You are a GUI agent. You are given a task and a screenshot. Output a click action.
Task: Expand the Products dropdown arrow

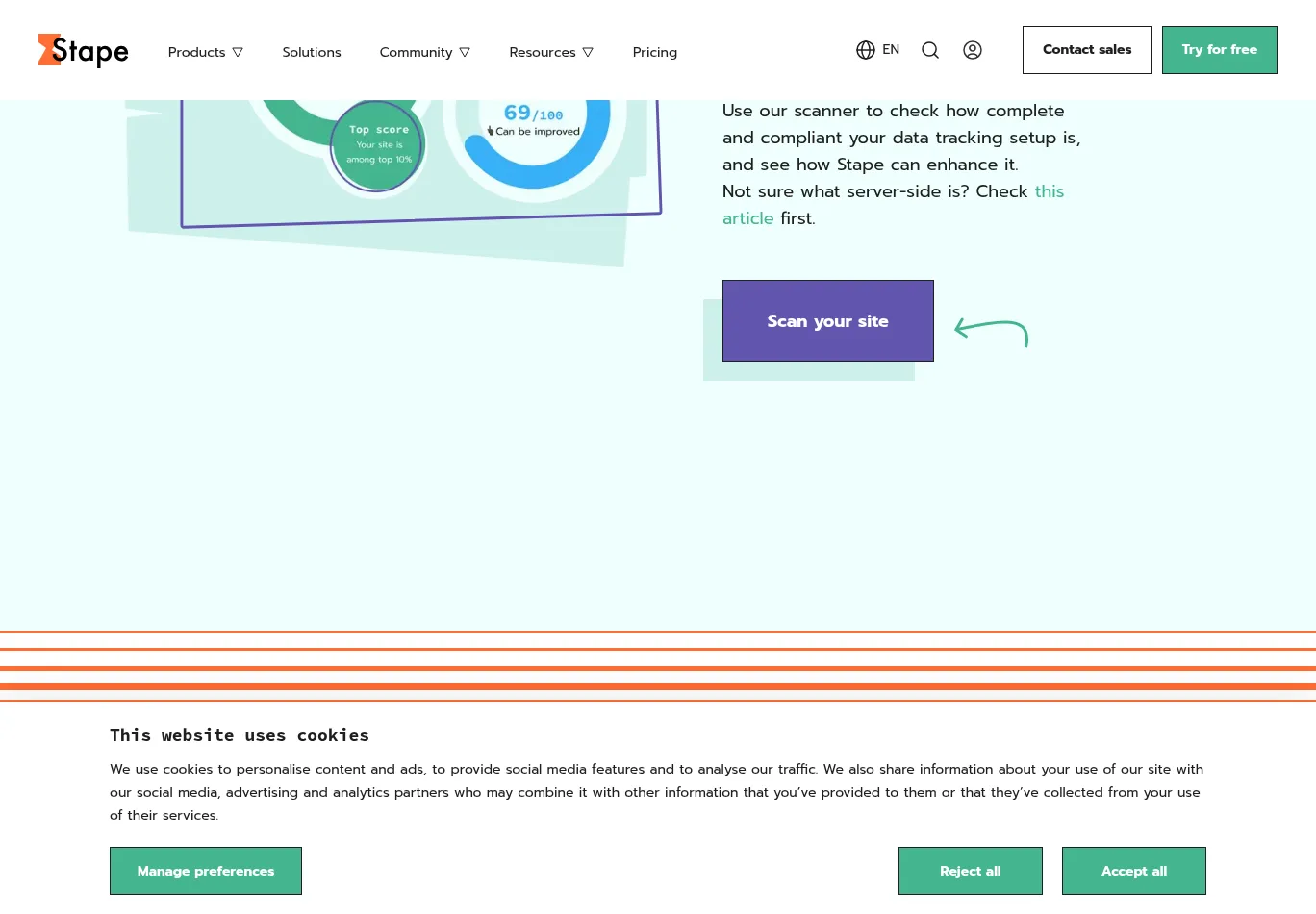pyautogui.click(x=238, y=52)
